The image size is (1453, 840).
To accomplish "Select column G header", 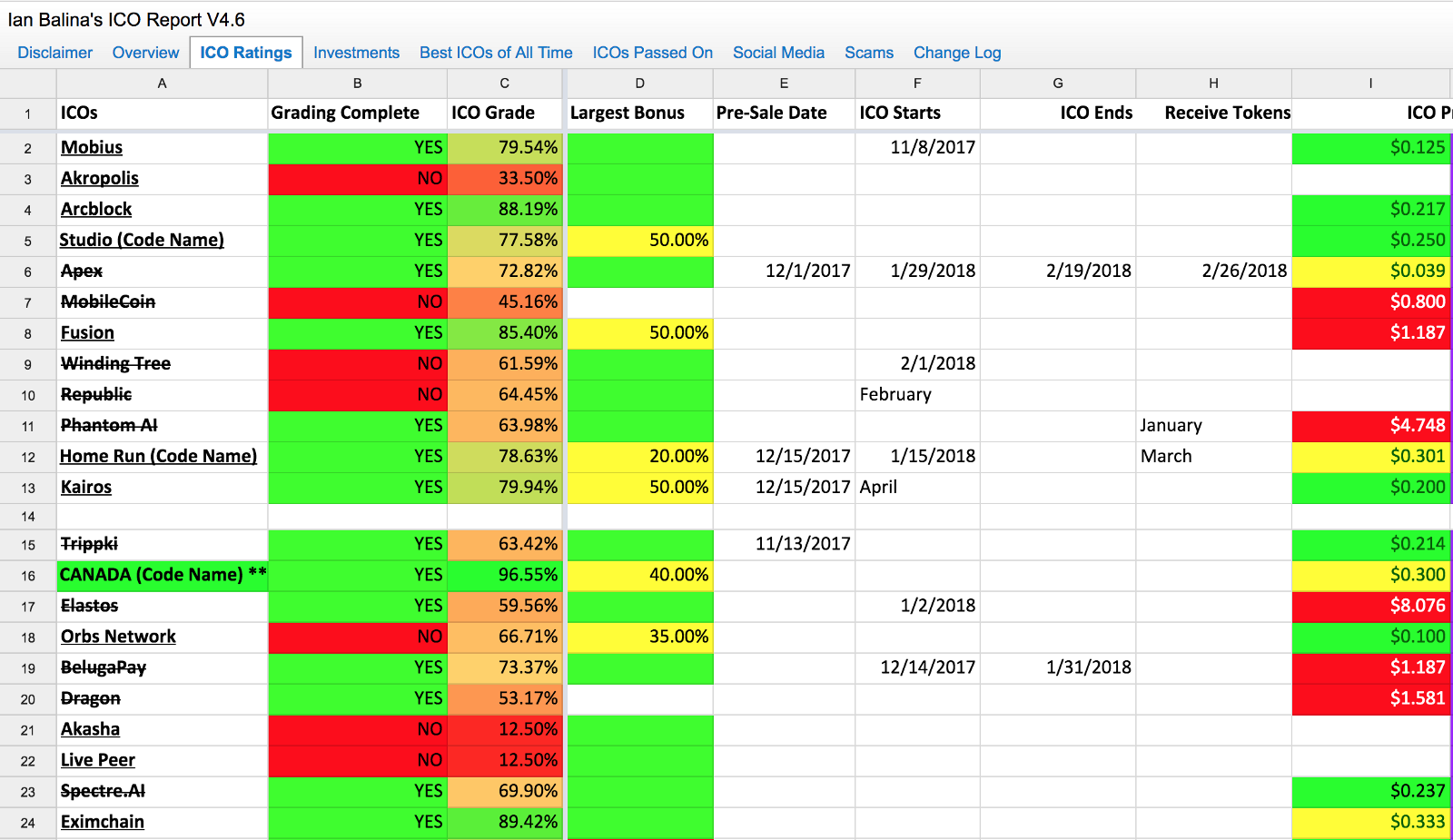I will [1058, 84].
